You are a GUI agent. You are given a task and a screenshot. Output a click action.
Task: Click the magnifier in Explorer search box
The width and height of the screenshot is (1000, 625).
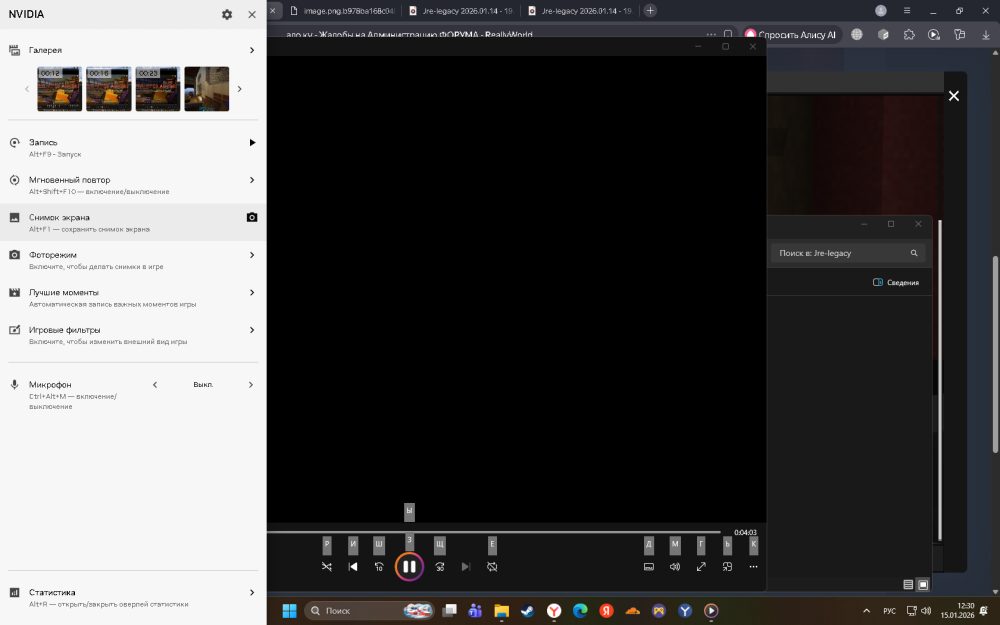(914, 253)
